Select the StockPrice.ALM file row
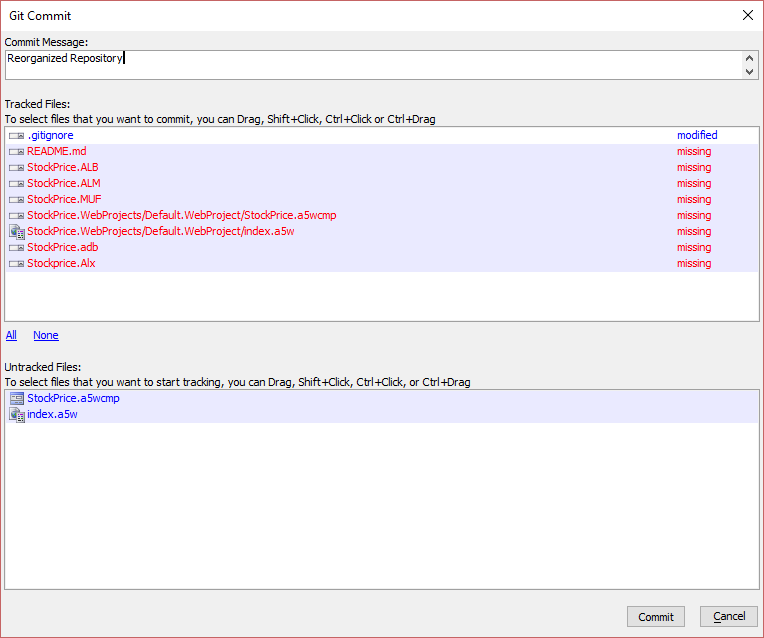 pos(382,183)
